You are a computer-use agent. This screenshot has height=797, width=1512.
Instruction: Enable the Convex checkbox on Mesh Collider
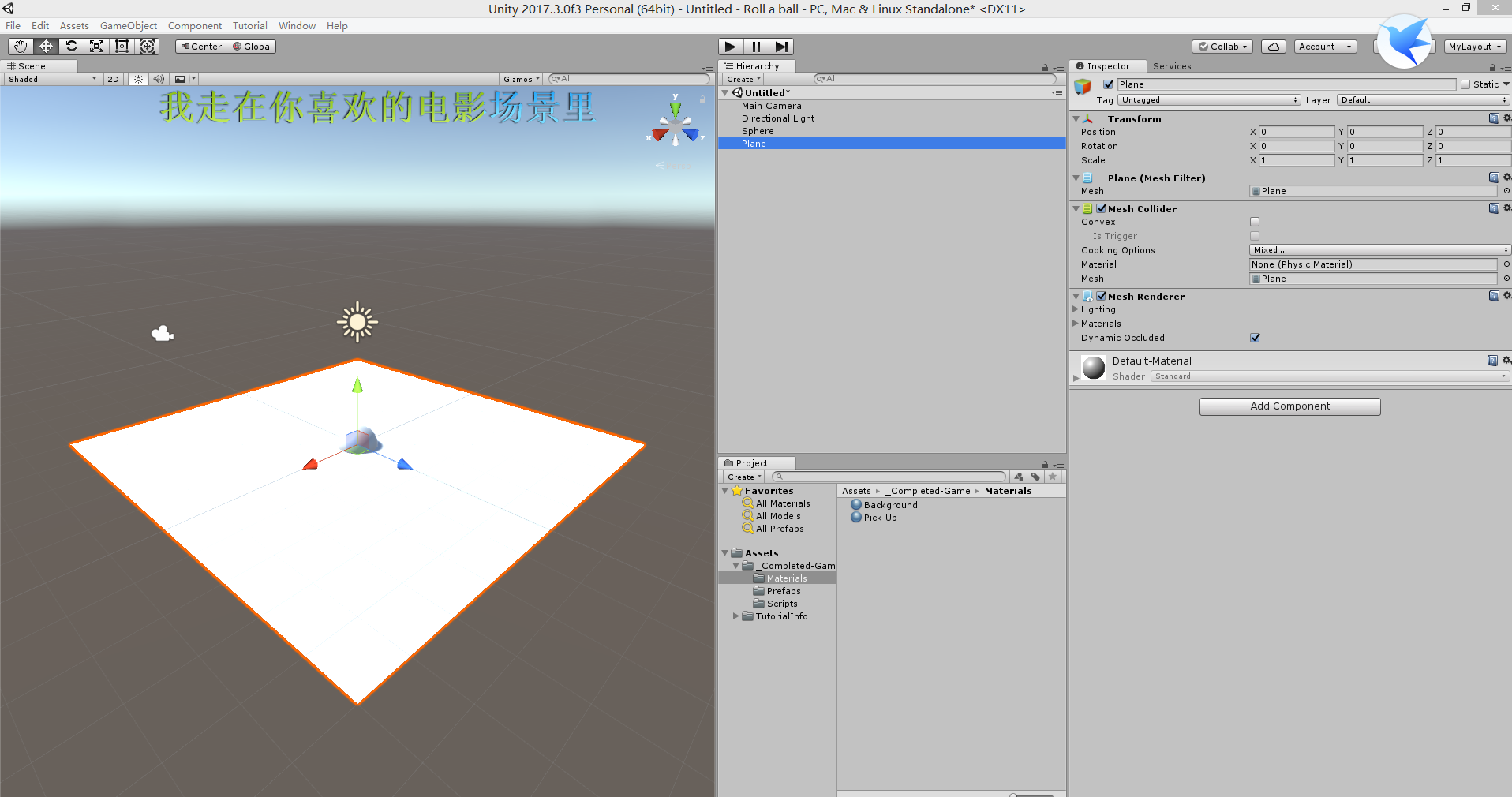1255,222
